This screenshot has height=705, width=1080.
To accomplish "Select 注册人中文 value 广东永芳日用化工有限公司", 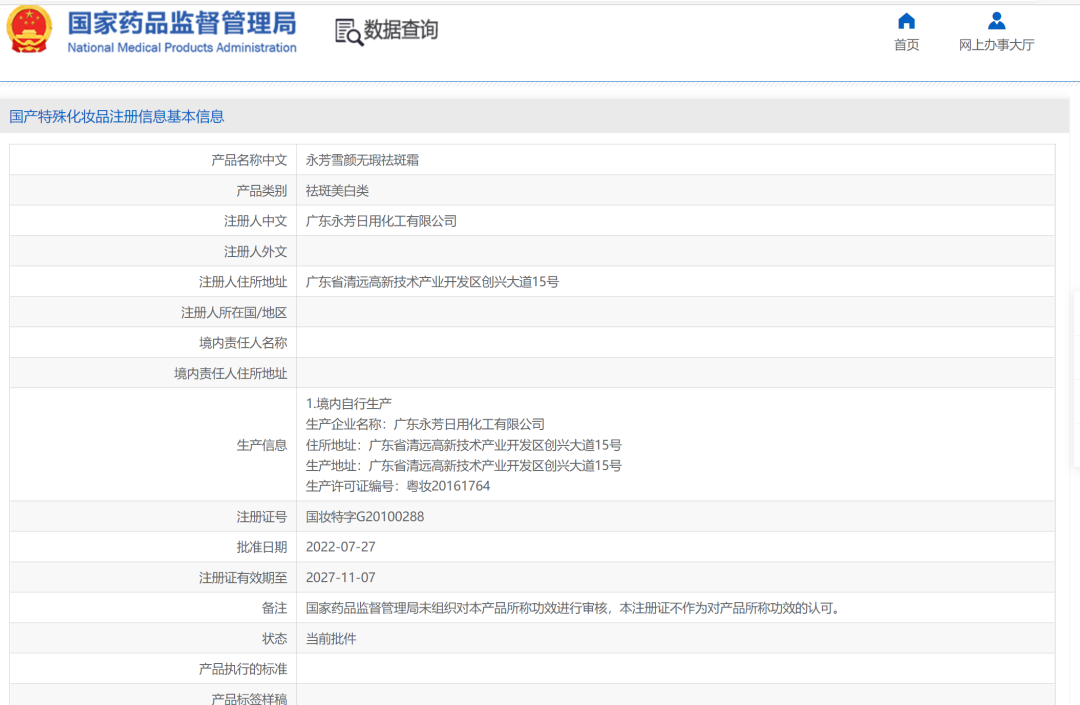I will [x=382, y=221].
